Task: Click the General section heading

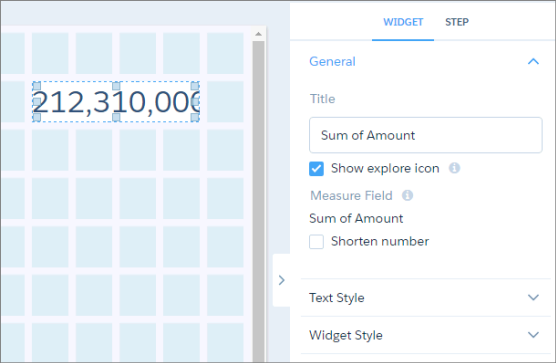Action: (x=332, y=62)
